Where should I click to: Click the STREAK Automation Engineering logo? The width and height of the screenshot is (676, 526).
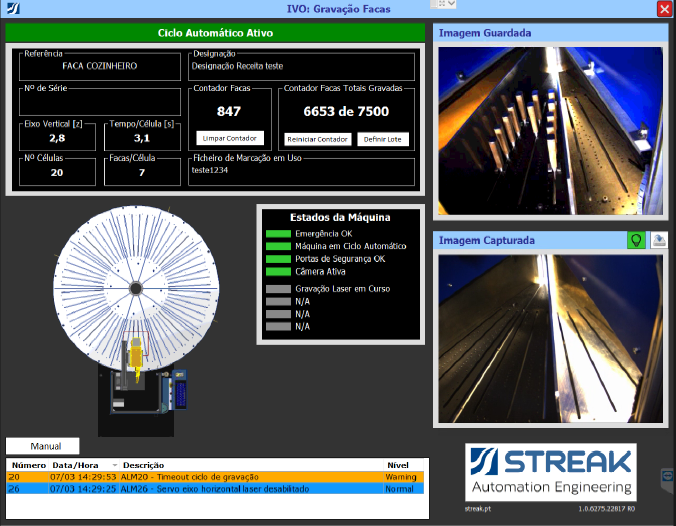551,471
